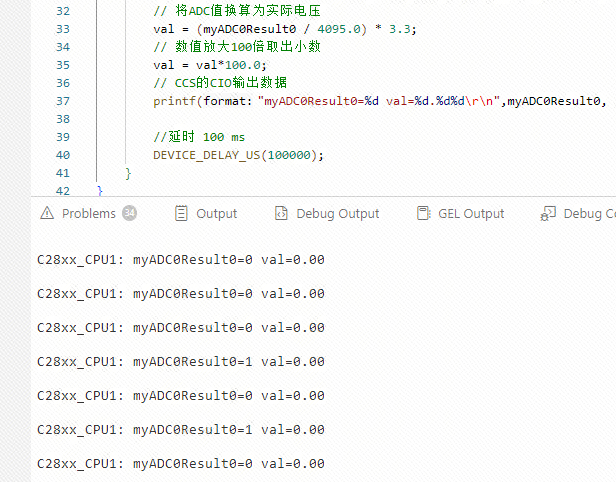
Task: Click the comment on line 32
Action: (x=237, y=11)
